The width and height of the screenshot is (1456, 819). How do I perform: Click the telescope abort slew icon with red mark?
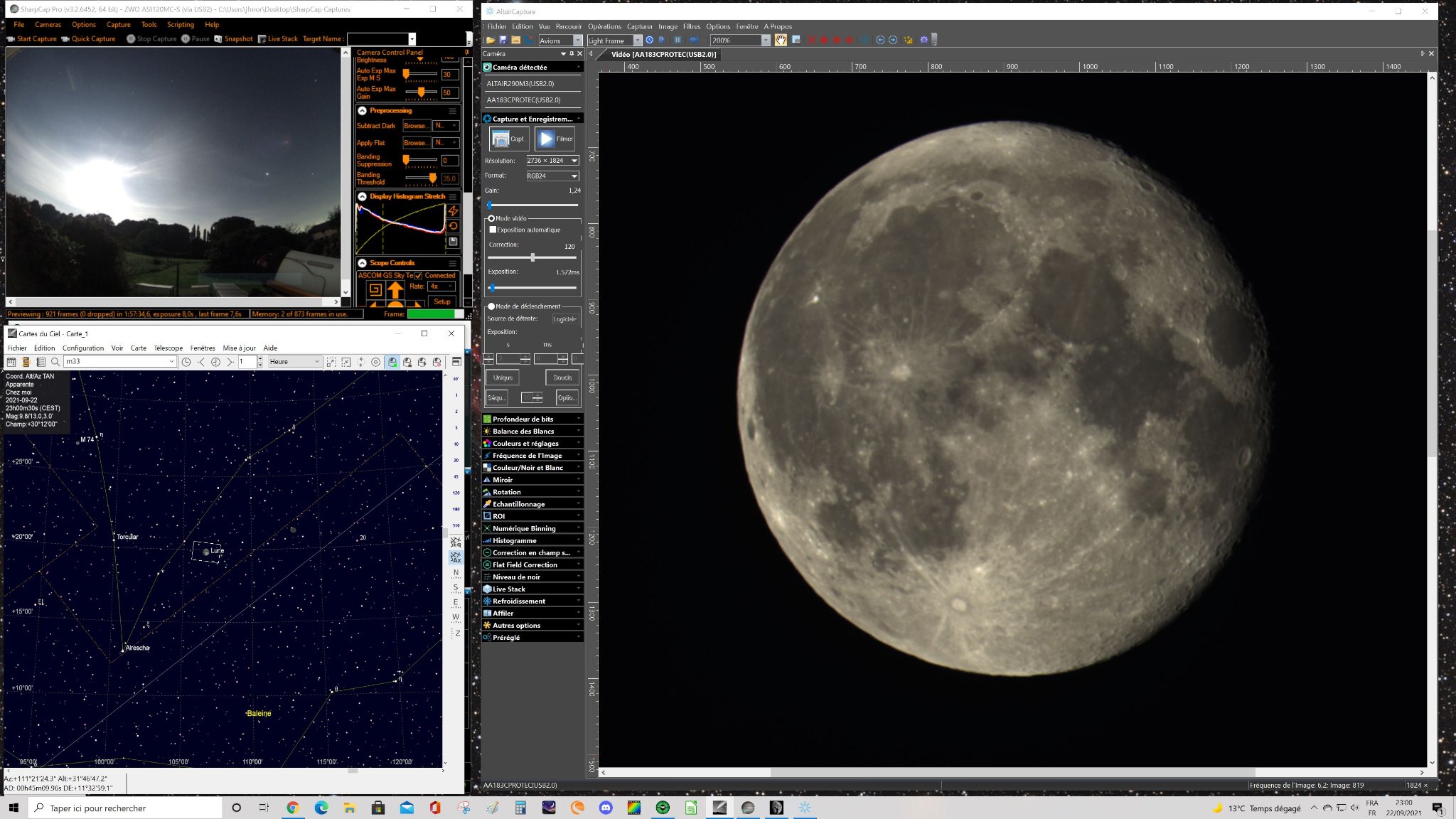[437, 362]
